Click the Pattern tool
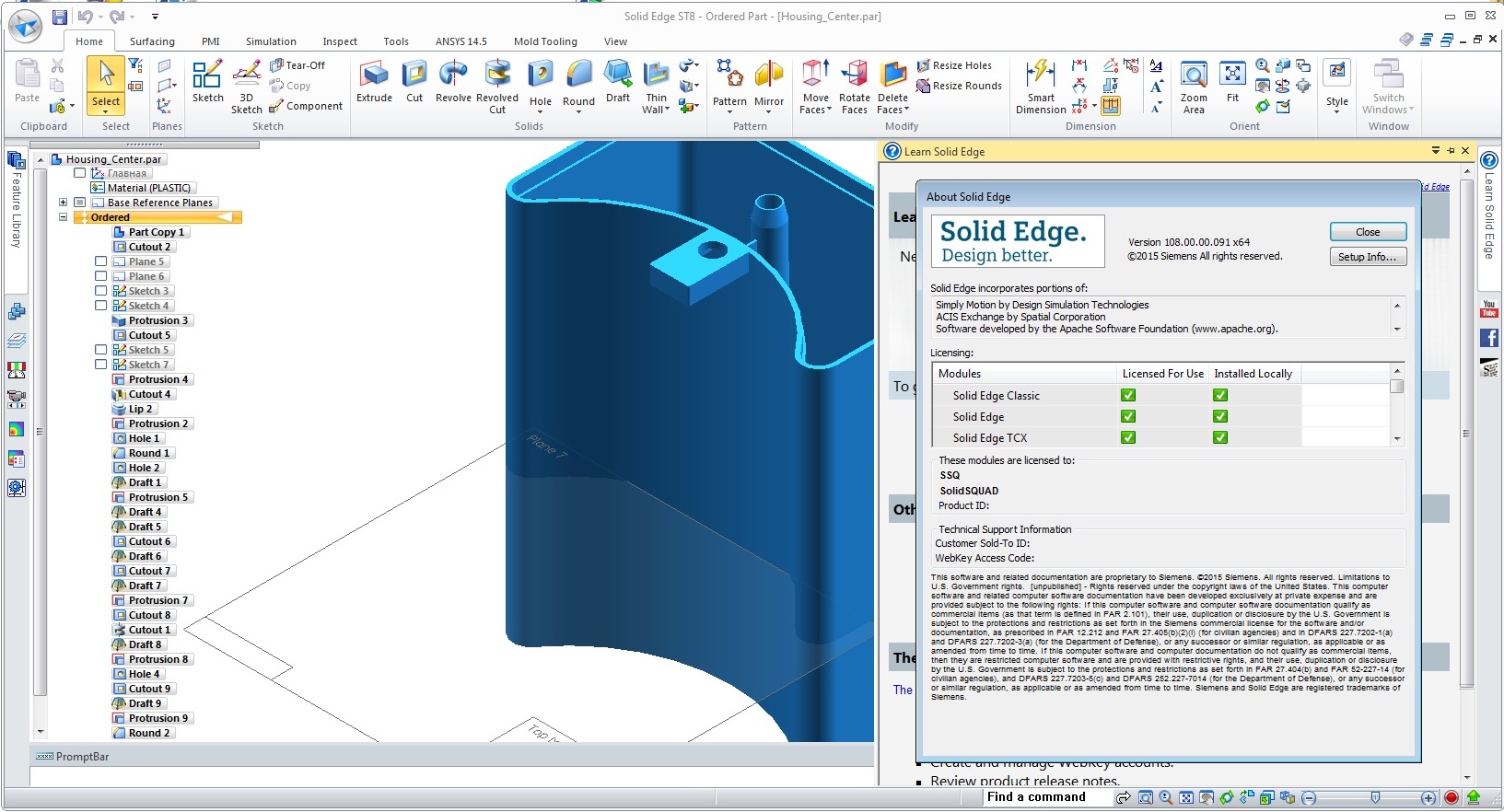Screen dimensions: 1504x812 point(729,81)
